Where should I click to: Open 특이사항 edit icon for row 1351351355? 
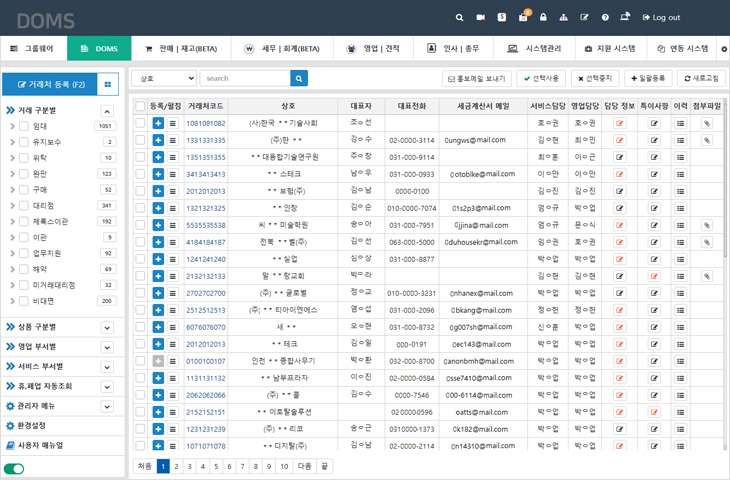pyautogui.click(x=654, y=157)
